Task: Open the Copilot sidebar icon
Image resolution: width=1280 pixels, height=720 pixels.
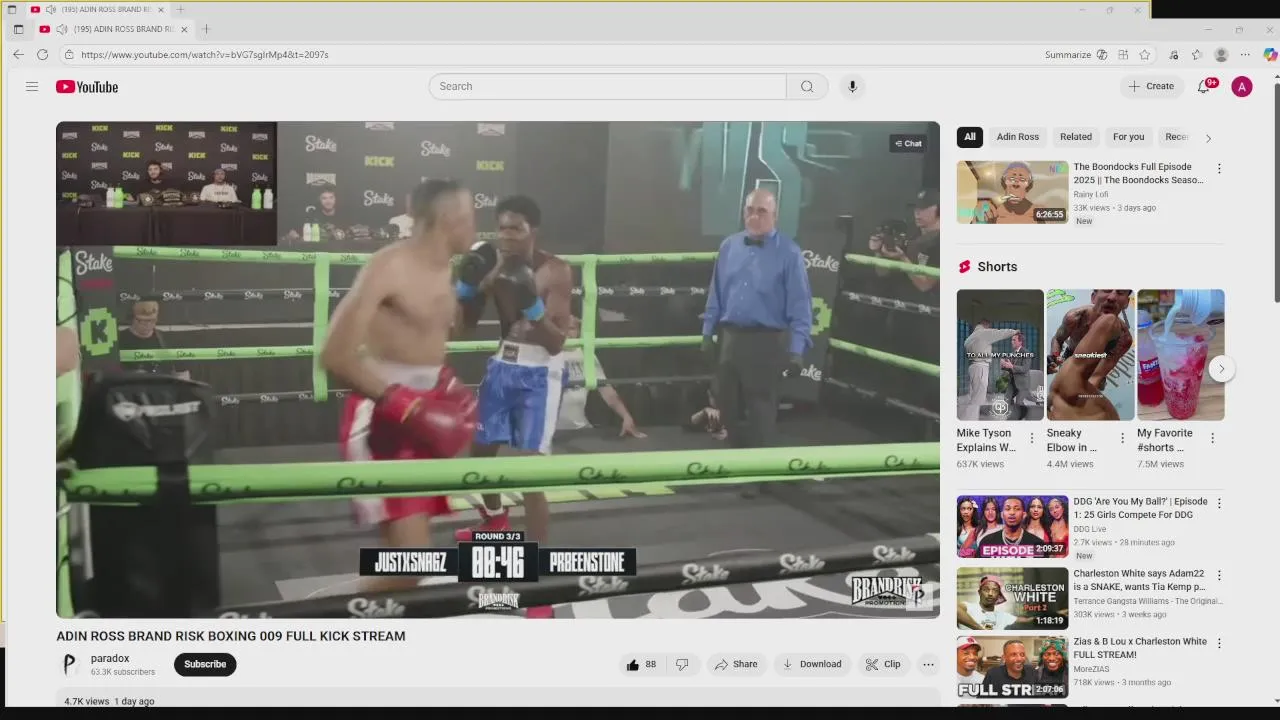Action: pyautogui.click(x=1269, y=55)
